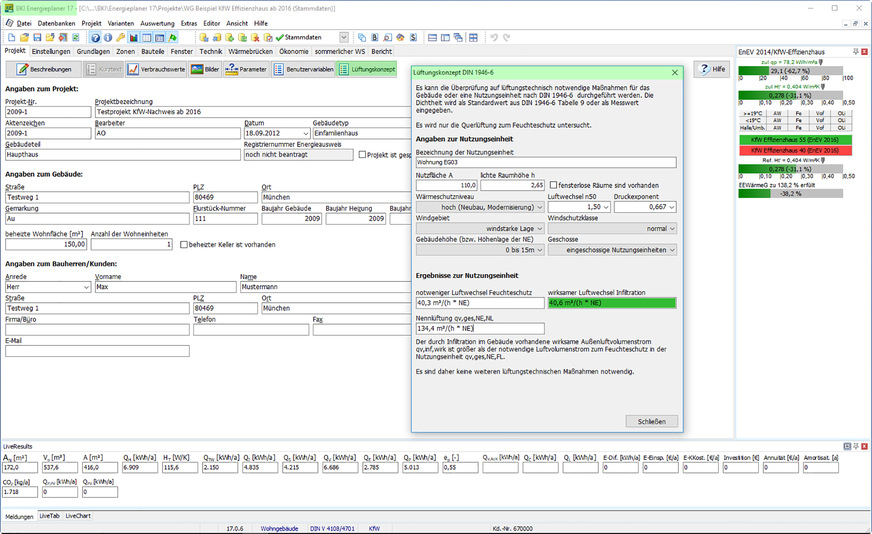872x534 pixels.
Task: Toggle beheizter Keller ist vorhanden checkbox
Action: (184, 245)
